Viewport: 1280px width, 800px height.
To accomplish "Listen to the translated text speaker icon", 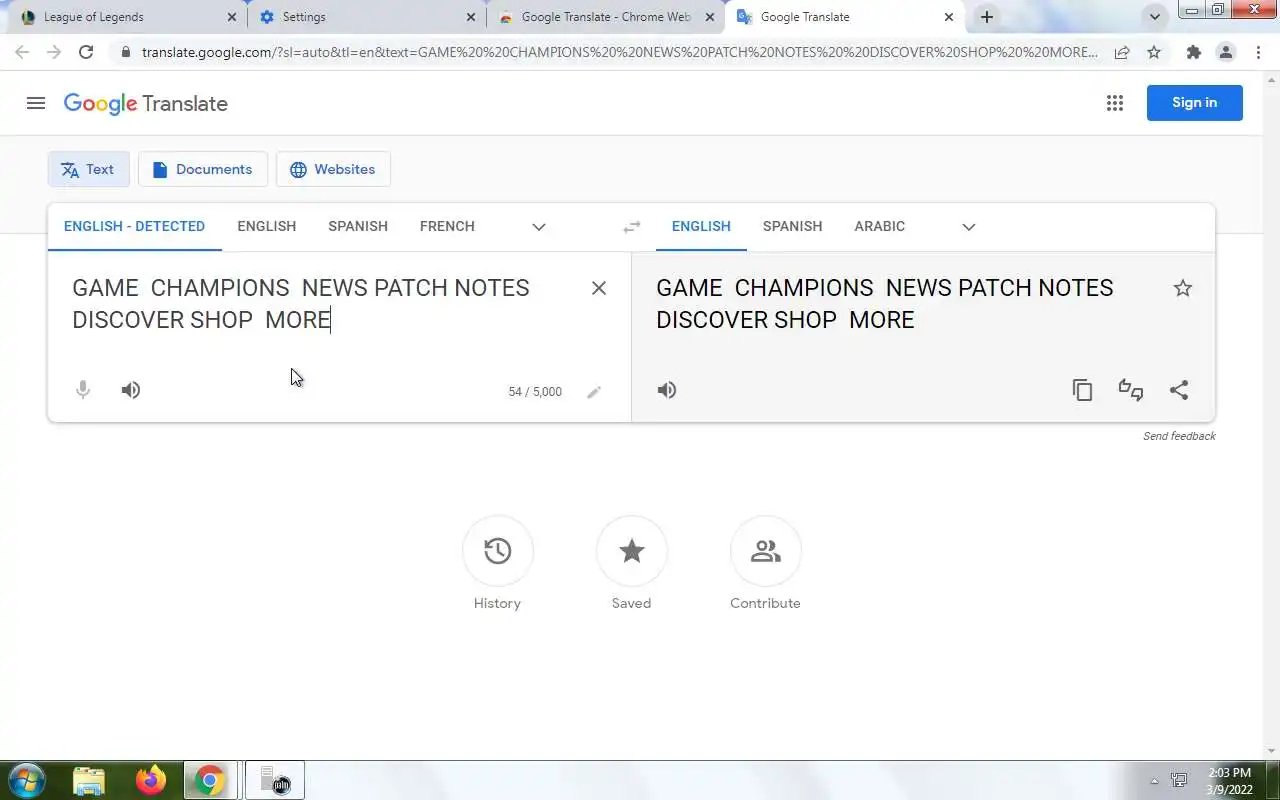I will [667, 390].
